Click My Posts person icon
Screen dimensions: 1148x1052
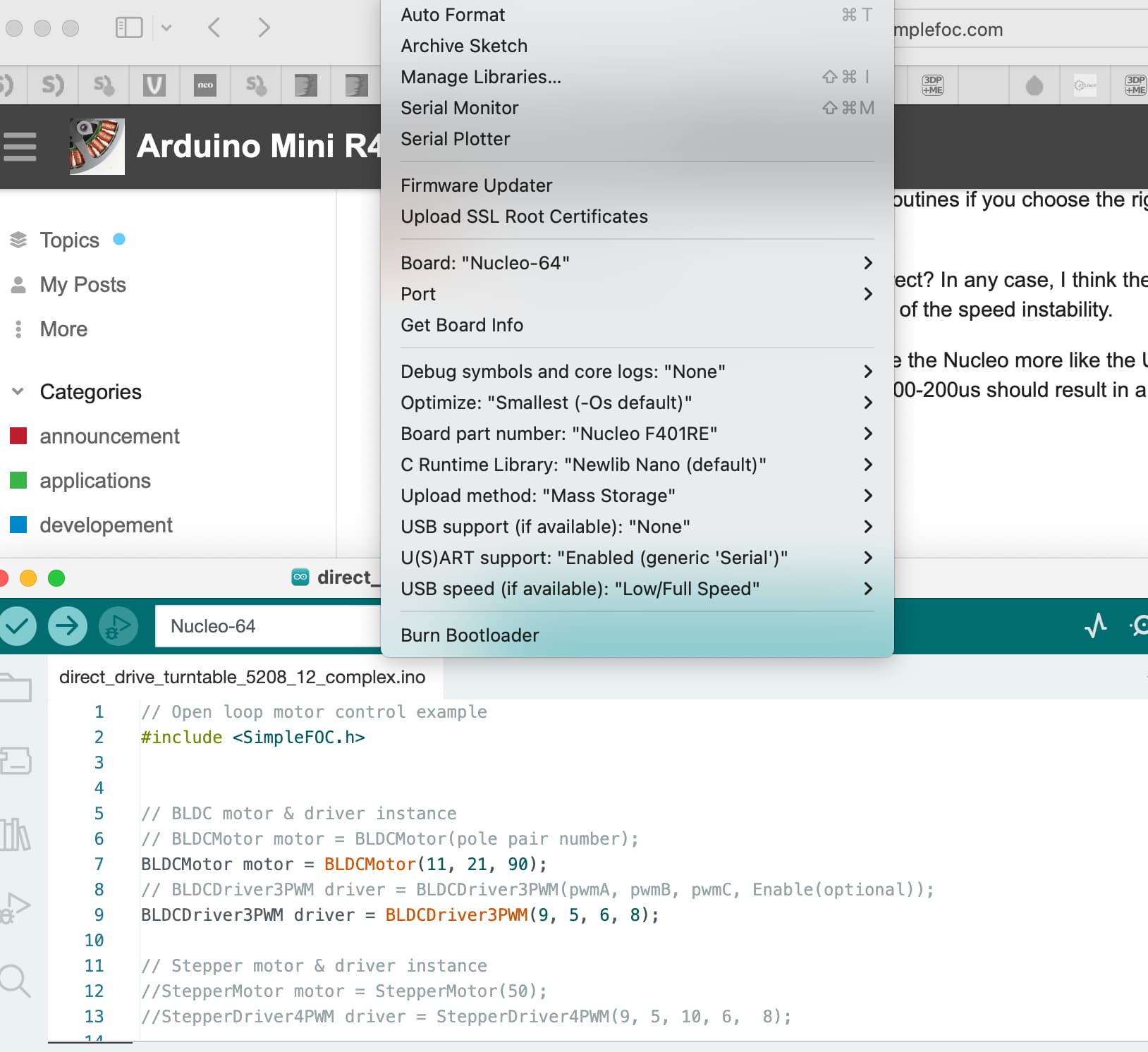coord(18,285)
